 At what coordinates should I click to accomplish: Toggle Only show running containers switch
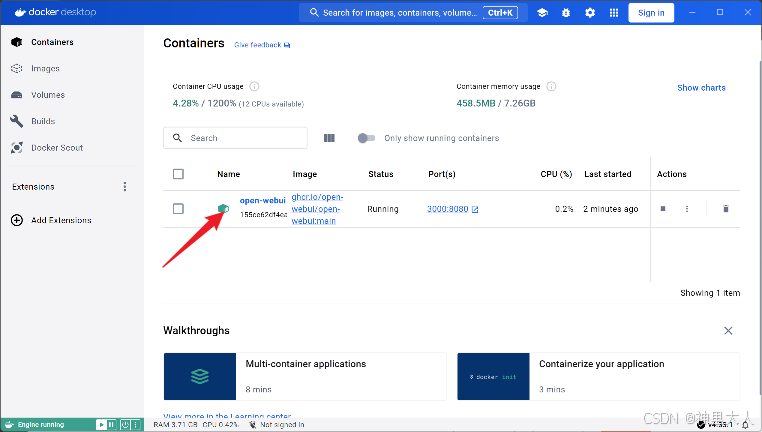click(x=366, y=138)
